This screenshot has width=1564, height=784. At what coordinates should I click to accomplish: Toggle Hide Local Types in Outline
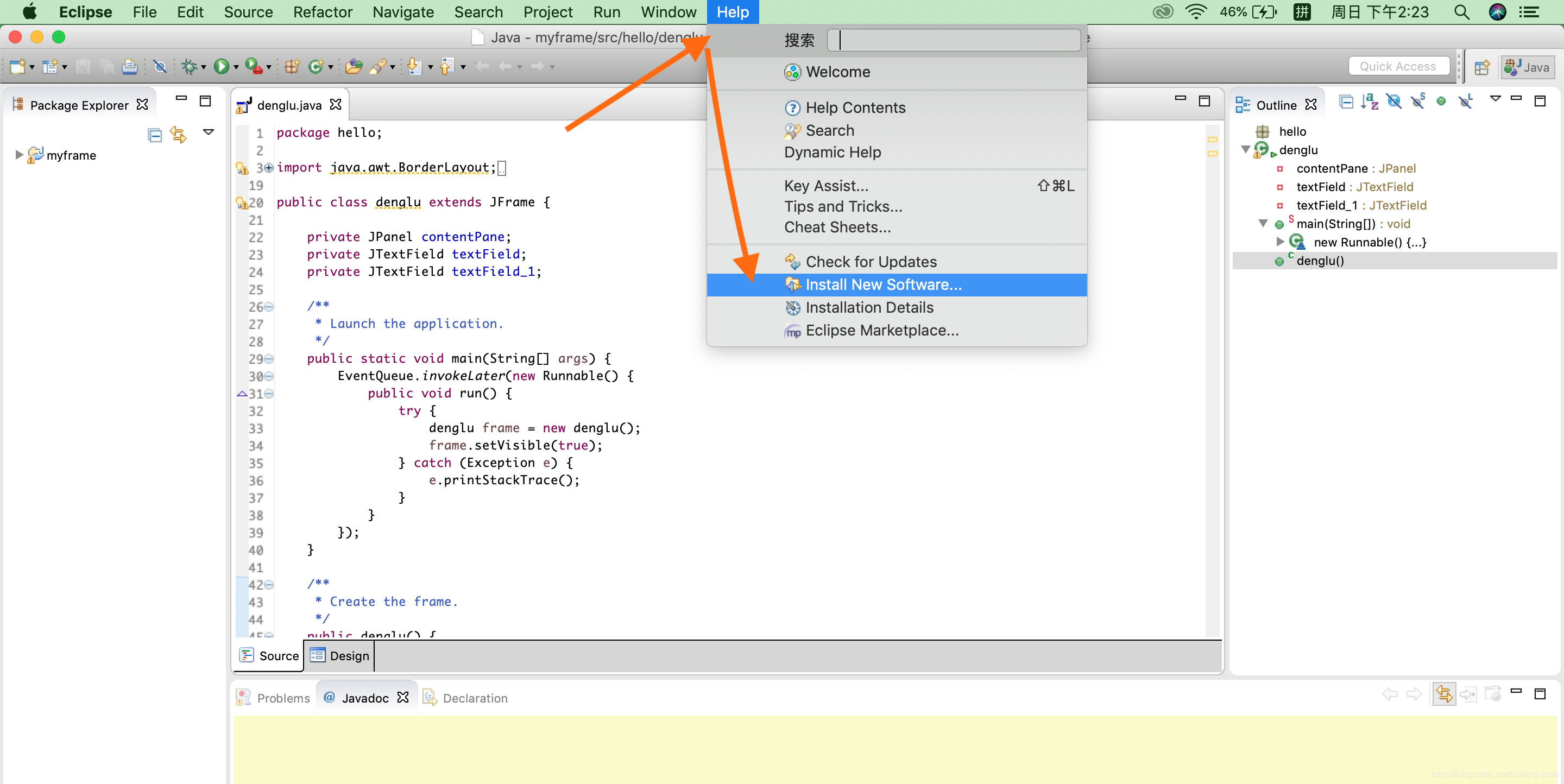(x=1466, y=102)
